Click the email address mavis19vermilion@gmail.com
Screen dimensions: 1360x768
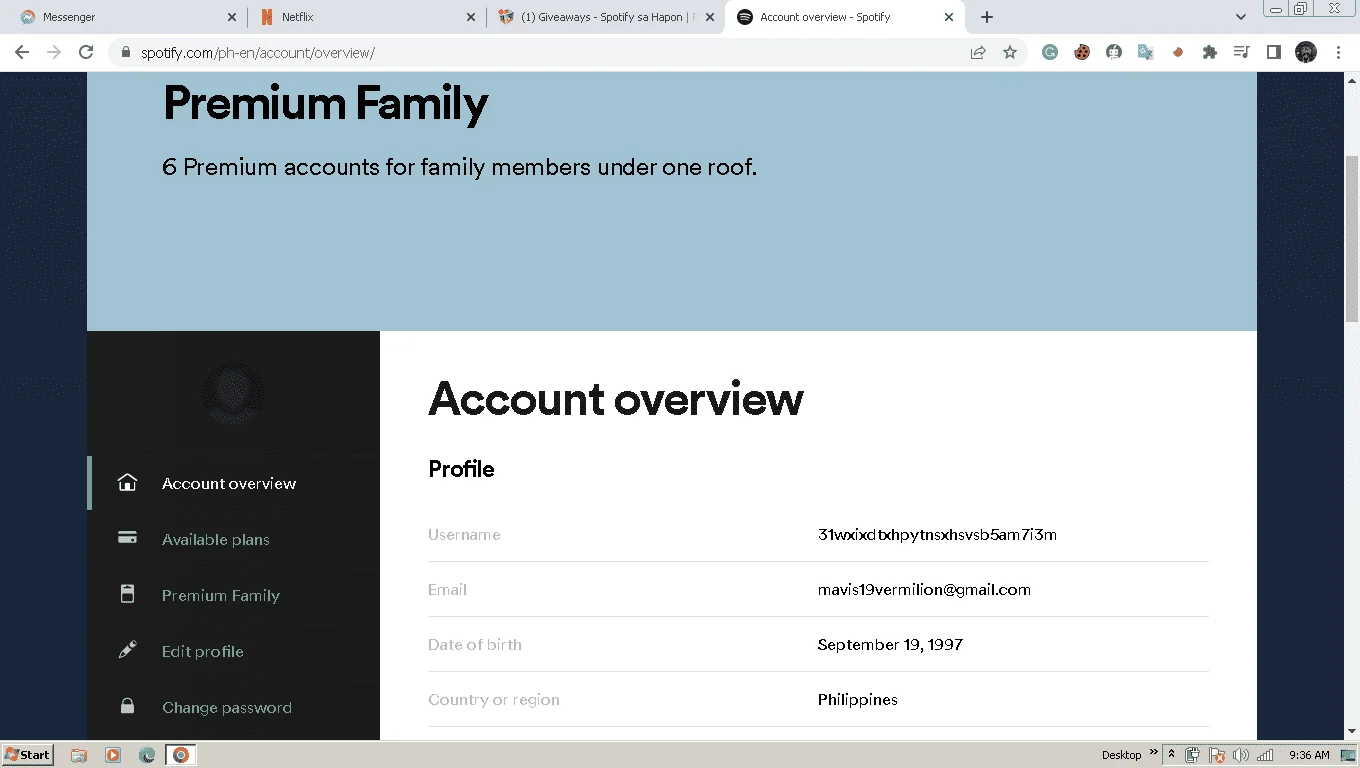coord(924,590)
